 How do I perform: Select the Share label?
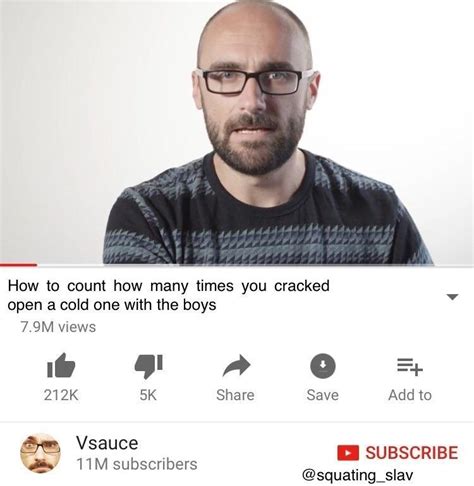click(x=235, y=395)
